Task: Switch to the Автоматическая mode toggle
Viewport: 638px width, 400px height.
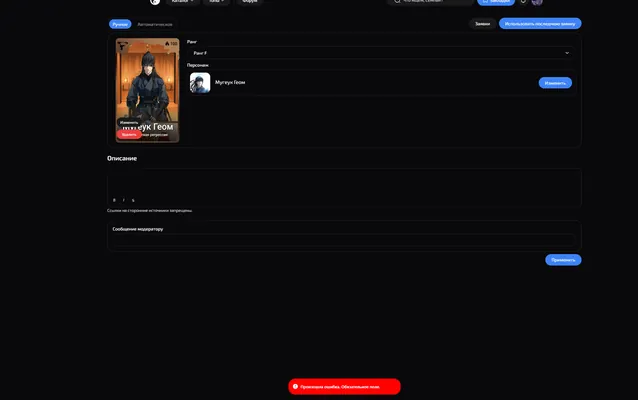Action: point(155,24)
